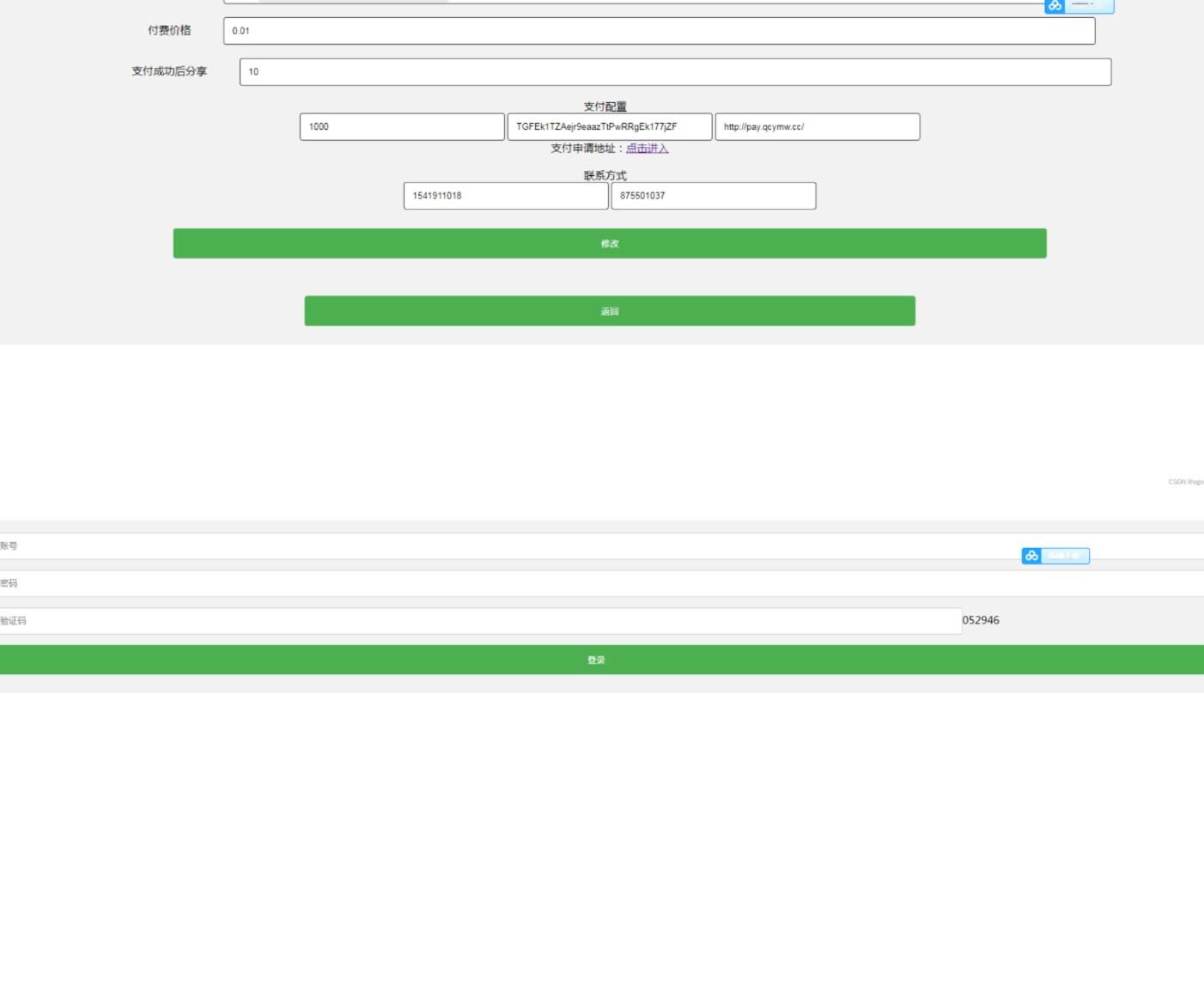Click the contact field with 1541911018
Image resolution: width=1204 pixels, height=986 pixels.
click(x=505, y=196)
